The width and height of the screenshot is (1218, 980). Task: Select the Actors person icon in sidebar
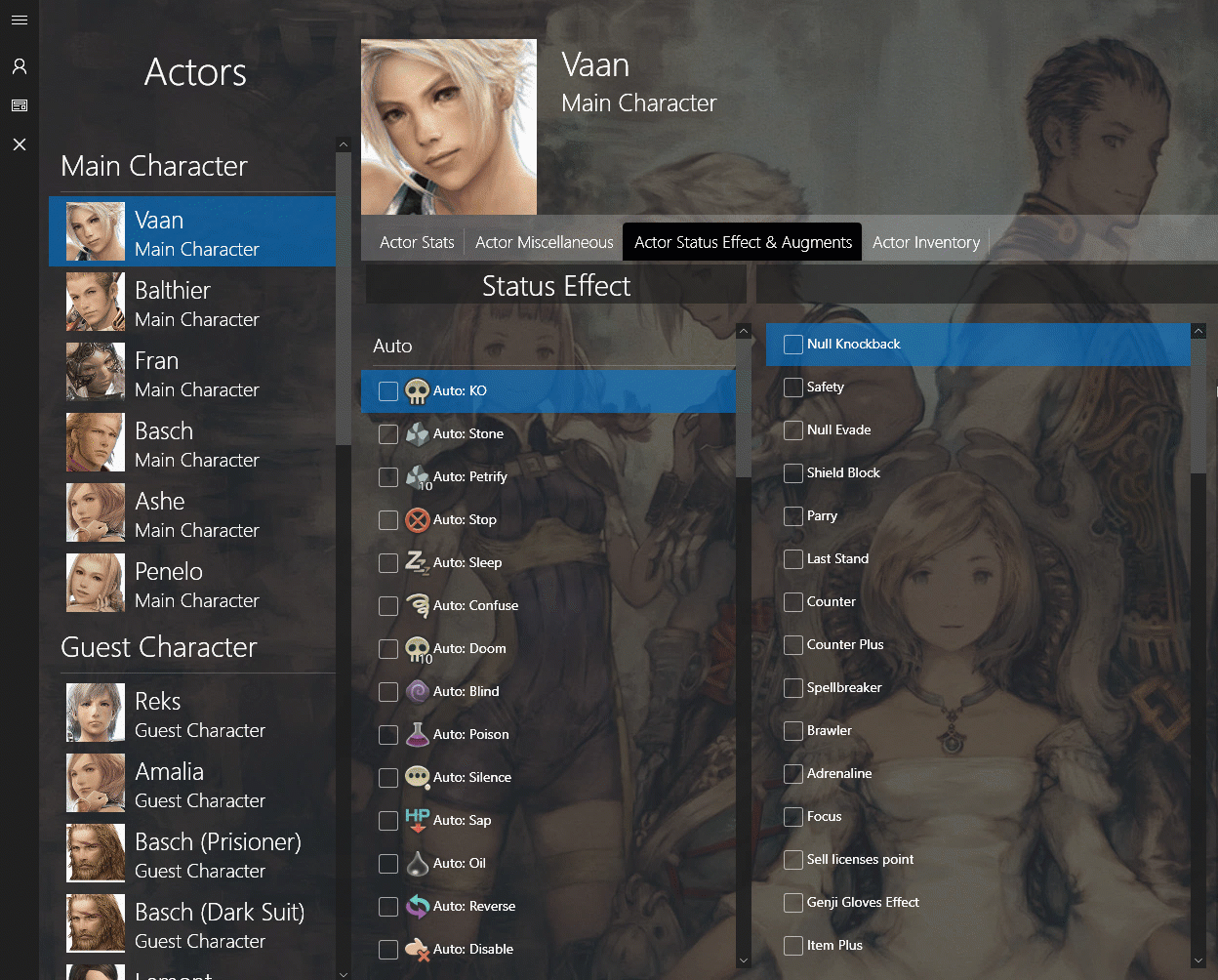click(x=20, y=66)
